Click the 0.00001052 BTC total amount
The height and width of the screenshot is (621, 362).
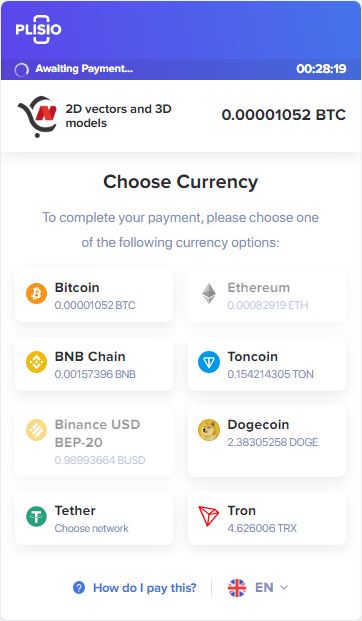click(x=284, y=115)
